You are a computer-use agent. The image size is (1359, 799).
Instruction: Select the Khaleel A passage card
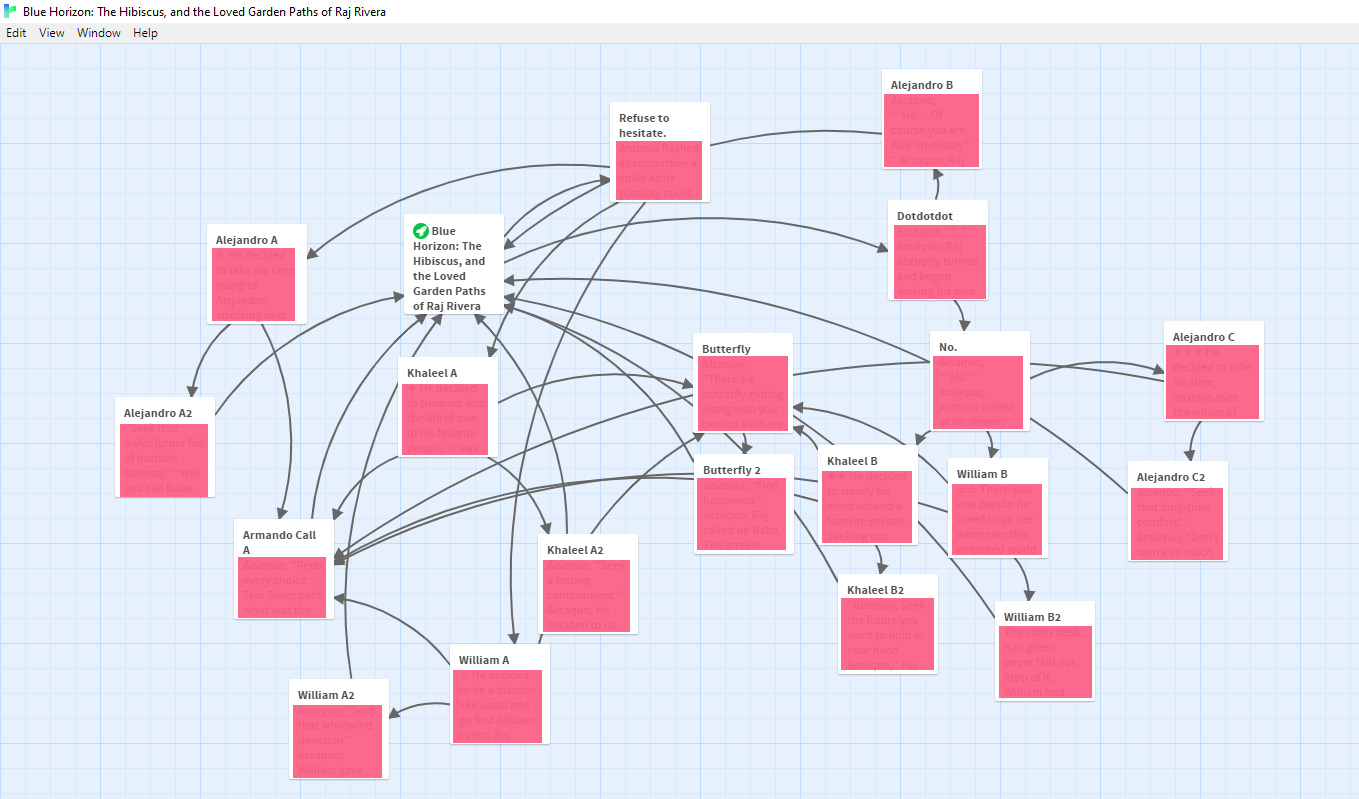click(448, 407)
